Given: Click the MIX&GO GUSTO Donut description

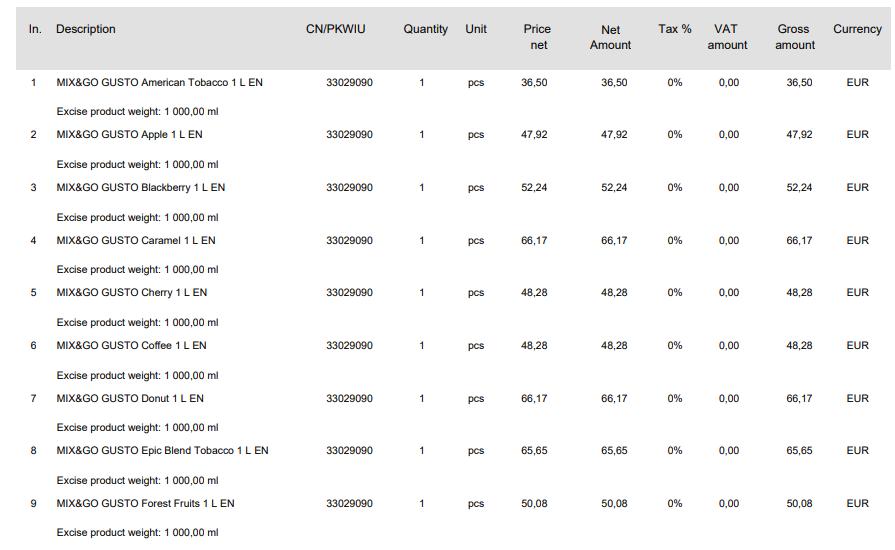Looking at the screenshot, I should click(129, 399).
